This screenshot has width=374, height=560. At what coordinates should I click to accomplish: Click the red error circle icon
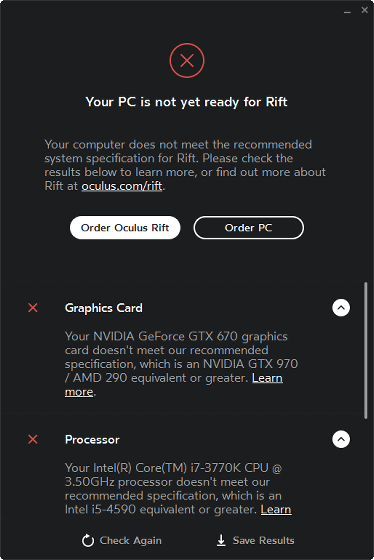[187, 60]
